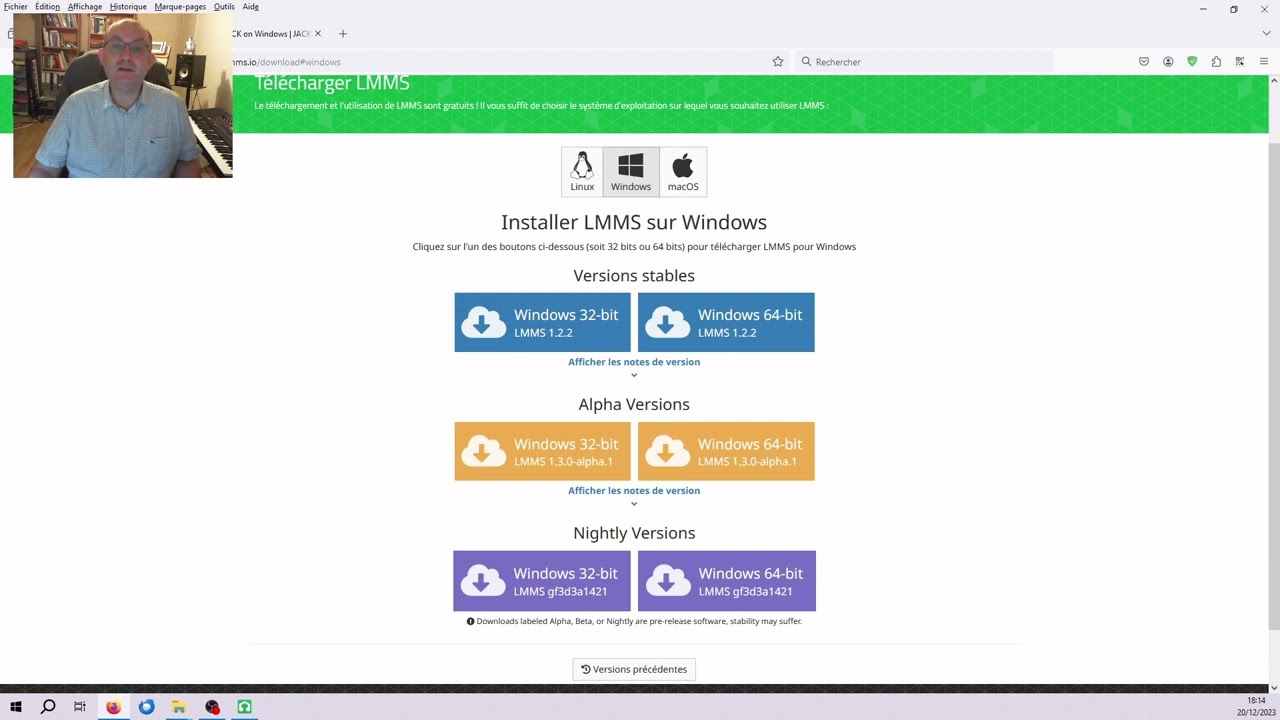This screenshot has height=720, width=1280.
Task: Open the Firefox account icon
Action: pyautogui.click(x=1168, y=62)
